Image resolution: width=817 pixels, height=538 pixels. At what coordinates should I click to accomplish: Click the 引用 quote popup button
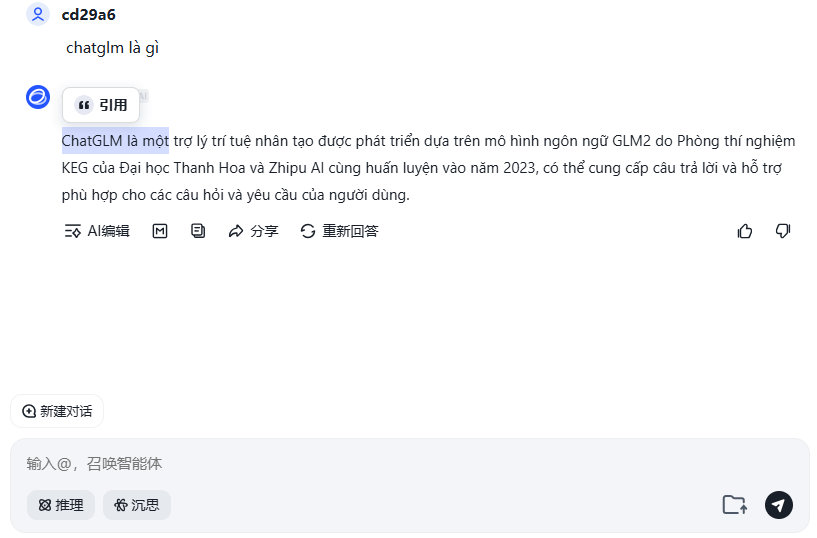tap(101, 105)
